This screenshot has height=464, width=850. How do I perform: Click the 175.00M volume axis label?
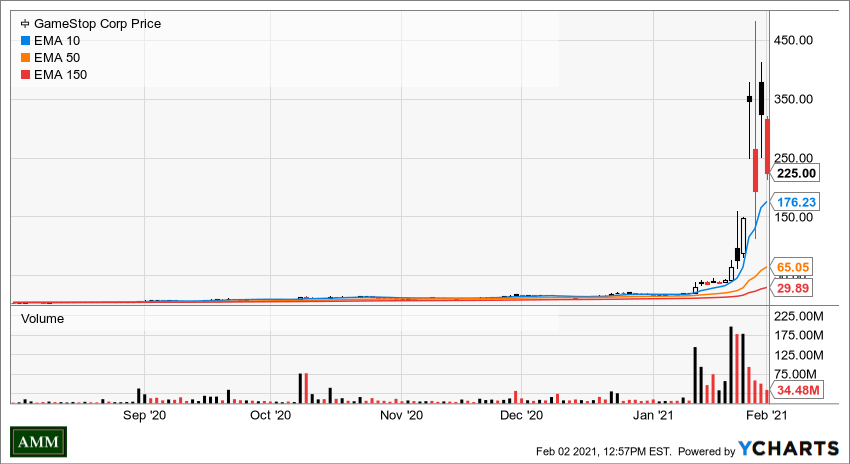point(799,336)
